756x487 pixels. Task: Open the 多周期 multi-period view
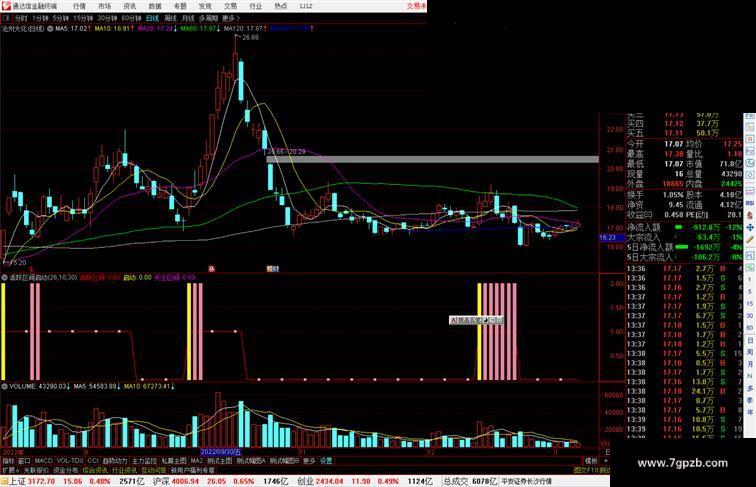pyautogui.click(x=208, y=18)
